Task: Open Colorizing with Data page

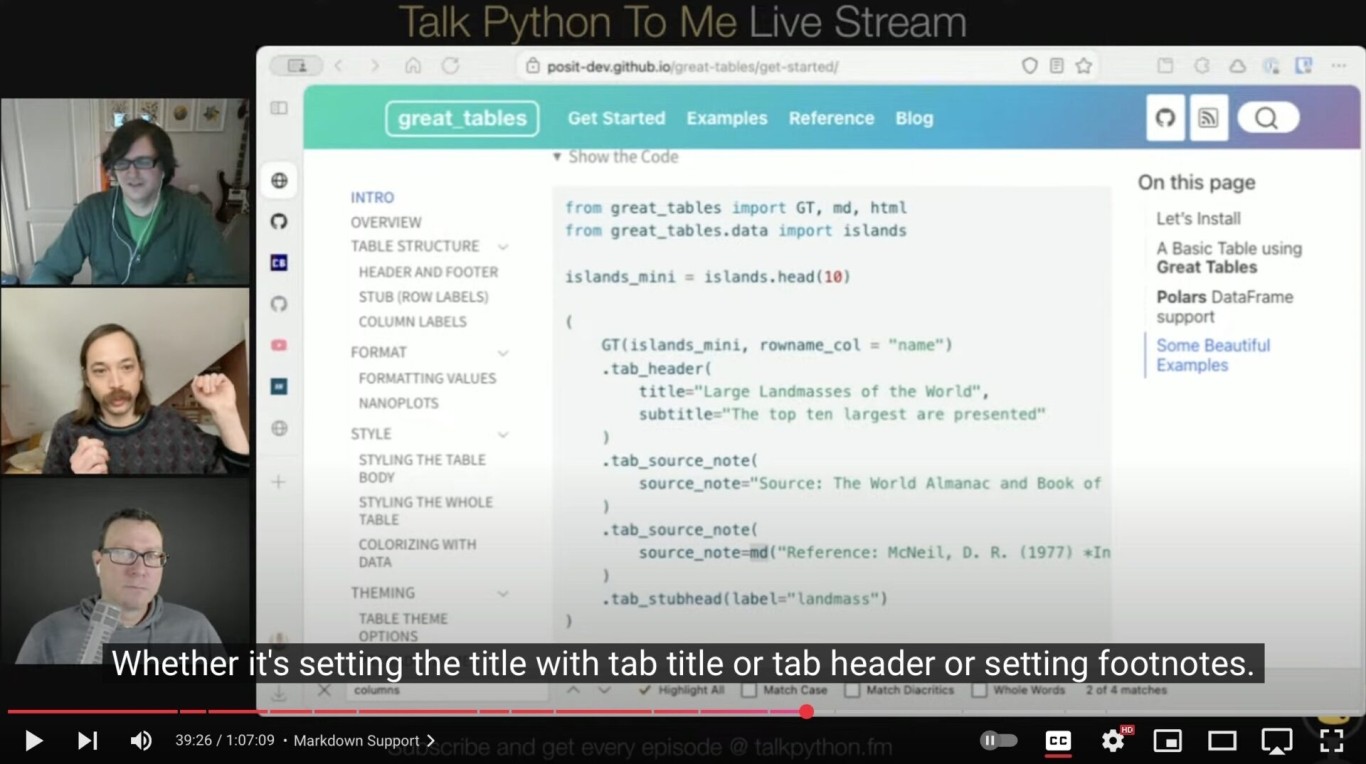Action: tap(417, 553)
